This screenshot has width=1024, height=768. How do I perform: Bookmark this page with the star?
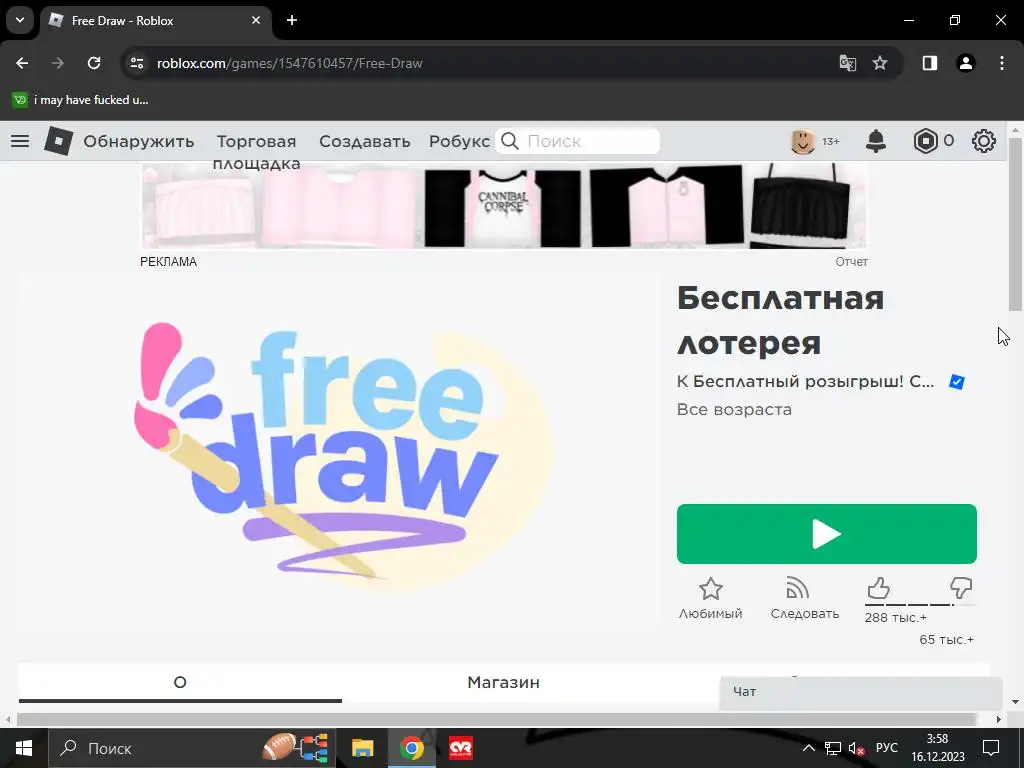[x=880, y=63]
